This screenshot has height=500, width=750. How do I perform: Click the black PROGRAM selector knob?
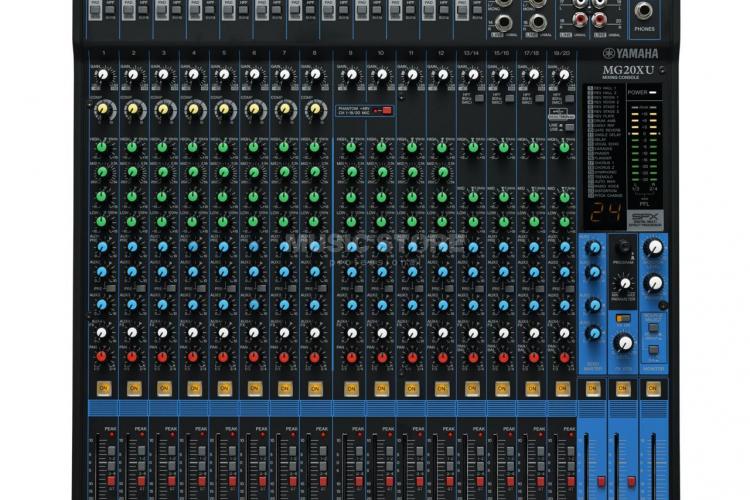[623, 246]
